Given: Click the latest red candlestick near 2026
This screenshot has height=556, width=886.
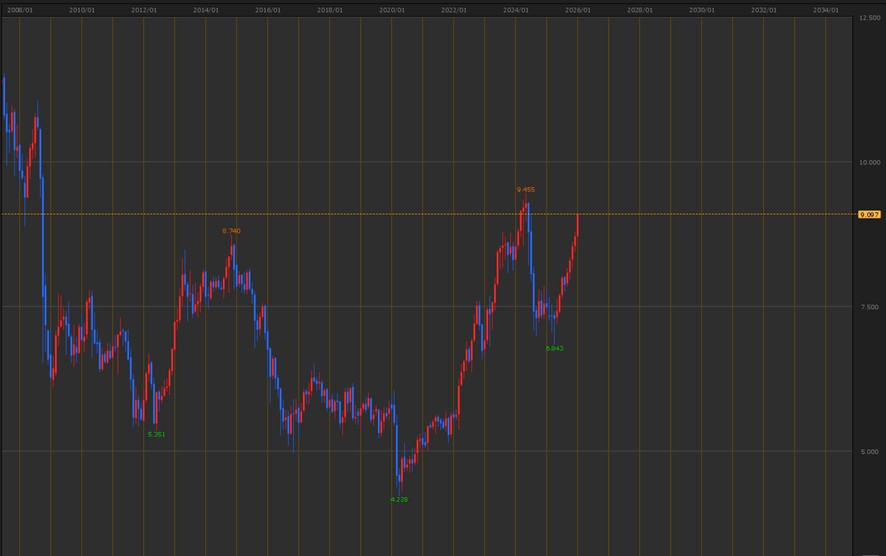Looking at the screenshot, I should pos(577,225).
